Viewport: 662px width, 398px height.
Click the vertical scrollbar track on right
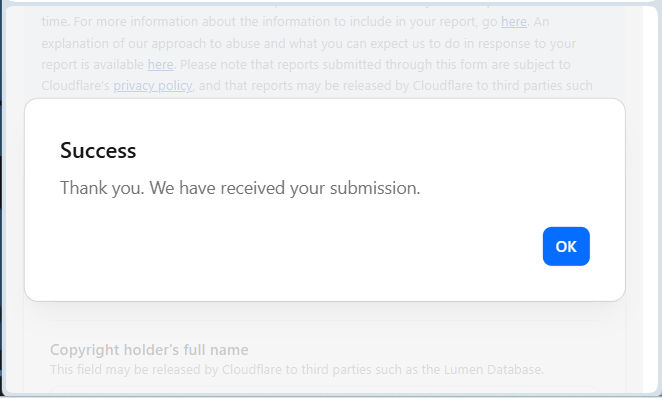[650, 198]
